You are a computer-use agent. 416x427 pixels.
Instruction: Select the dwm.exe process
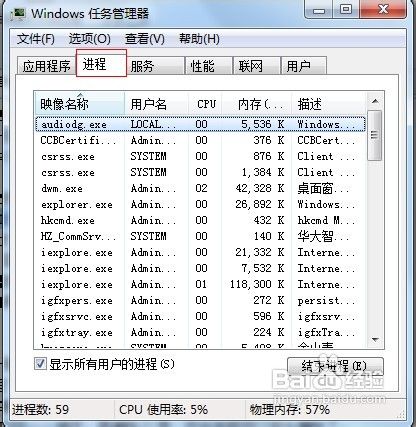[200, 188]
